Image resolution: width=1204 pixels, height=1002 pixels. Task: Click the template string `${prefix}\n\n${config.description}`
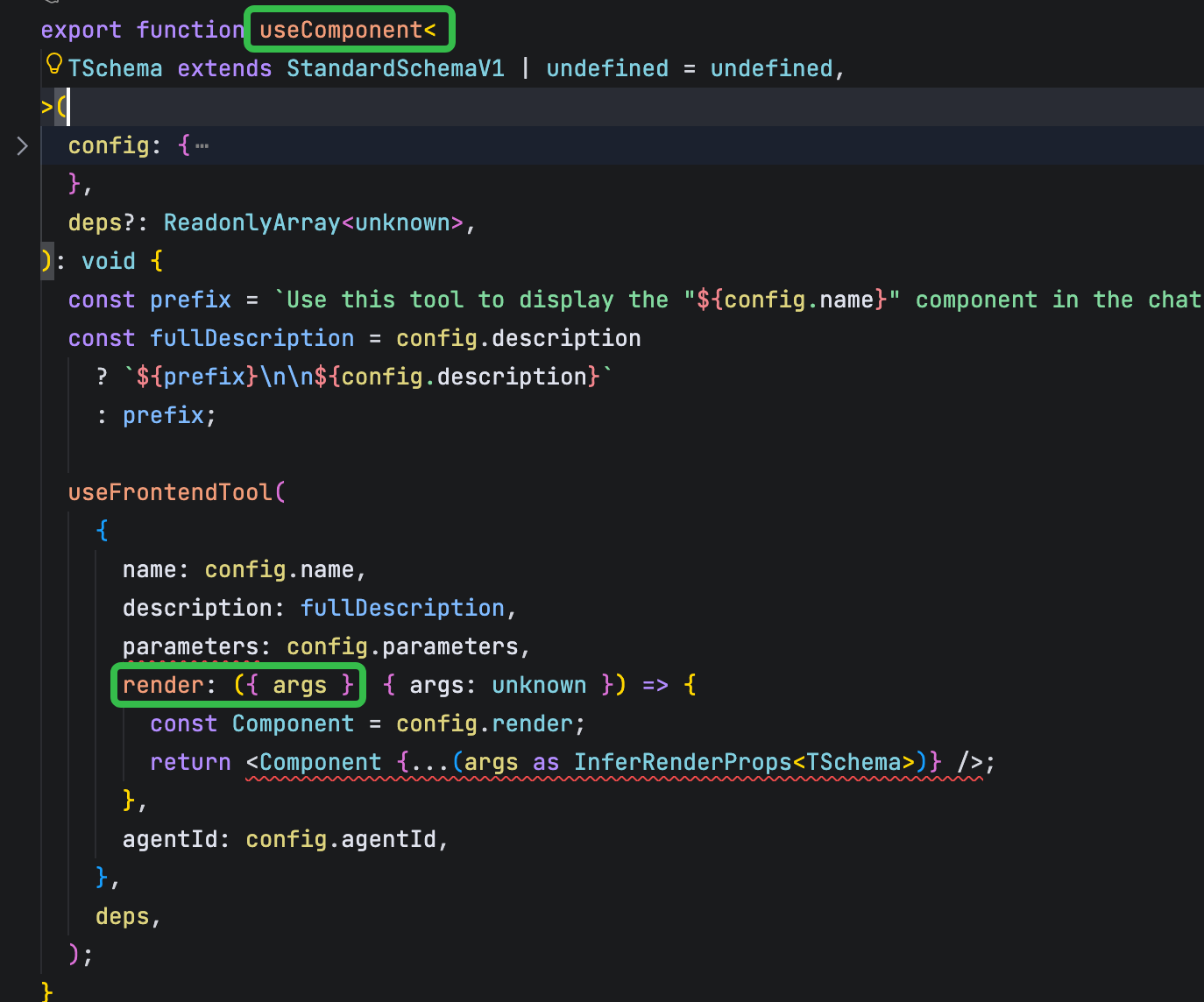[369, 377]
